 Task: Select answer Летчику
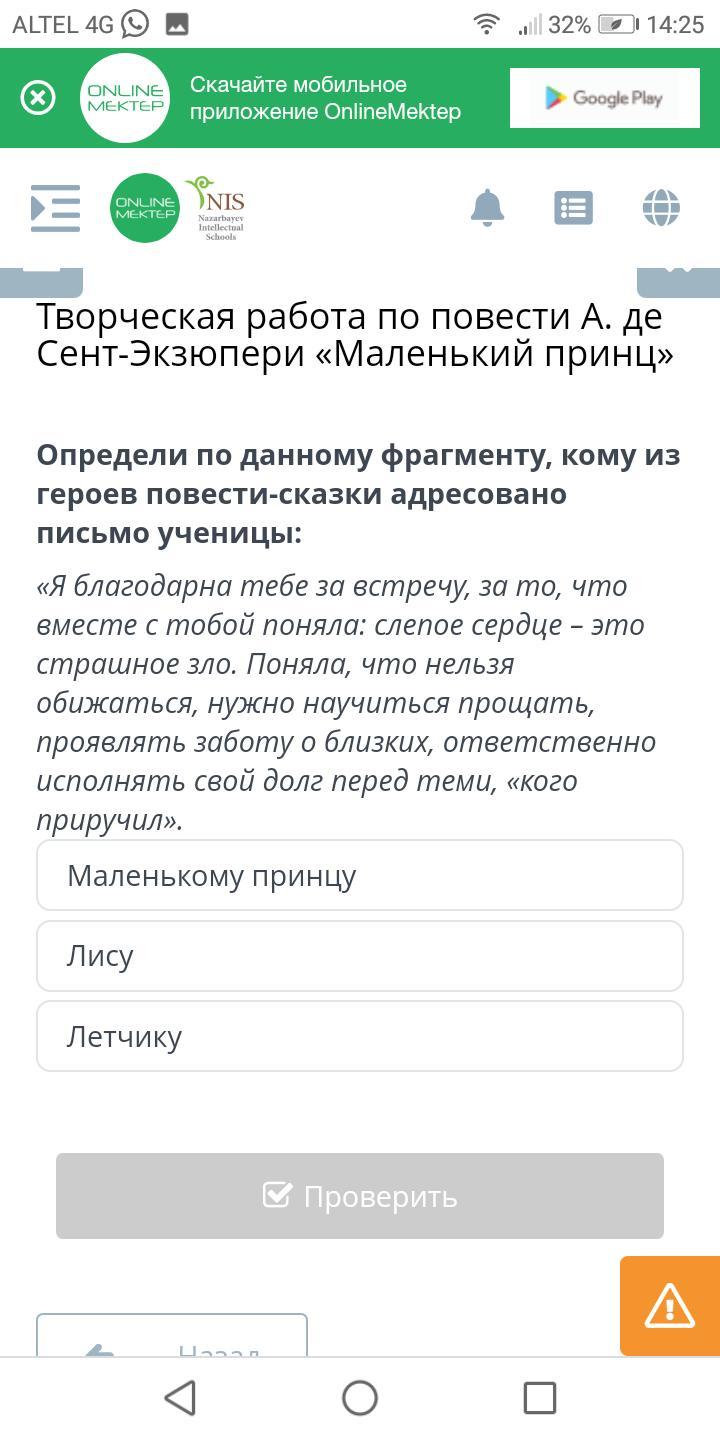pyautogui.click(x=360, y=1036)
